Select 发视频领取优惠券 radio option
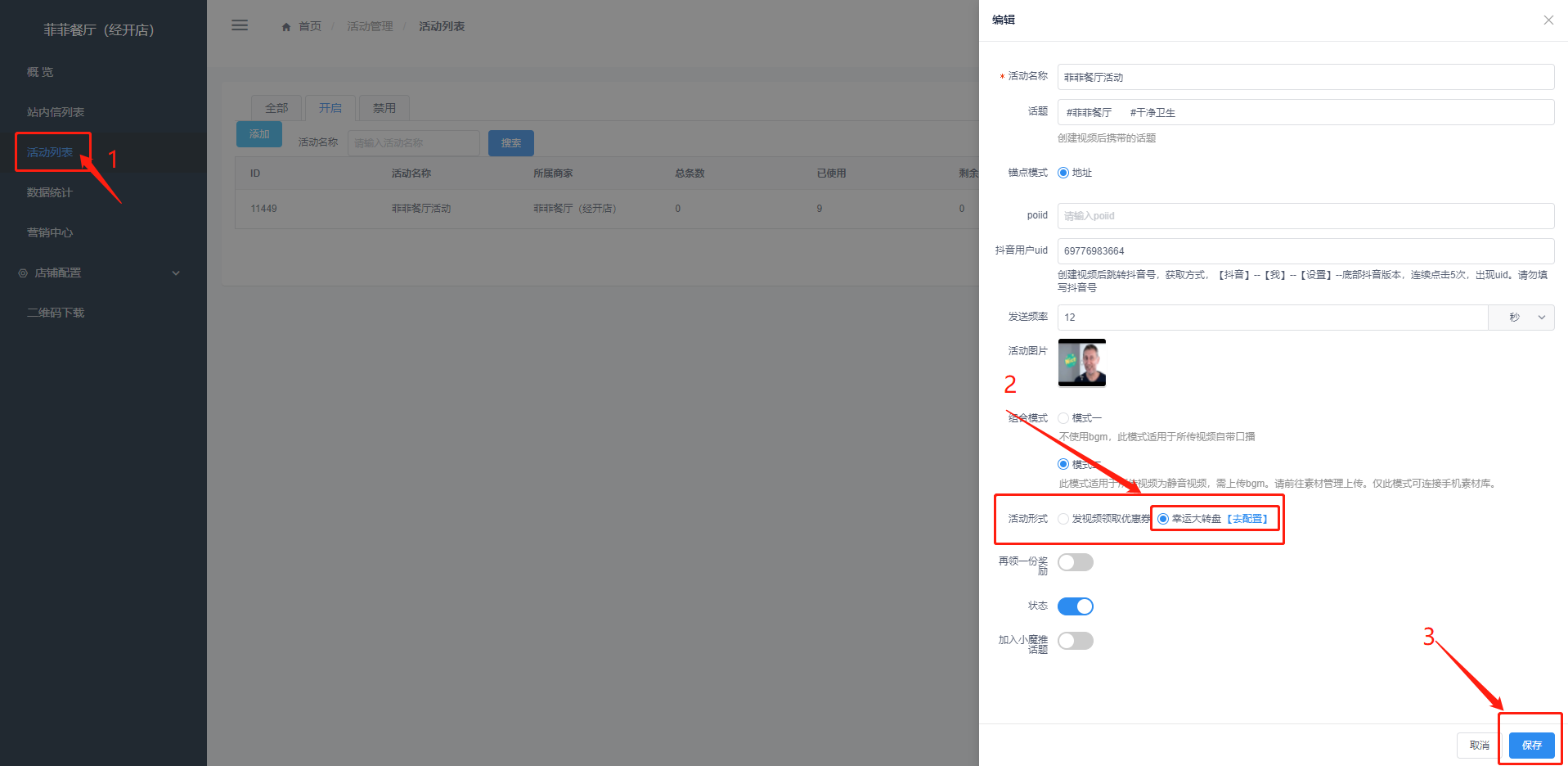Image resolution: width=1568 pixels, height=766 pixels. click(1063, 519)
